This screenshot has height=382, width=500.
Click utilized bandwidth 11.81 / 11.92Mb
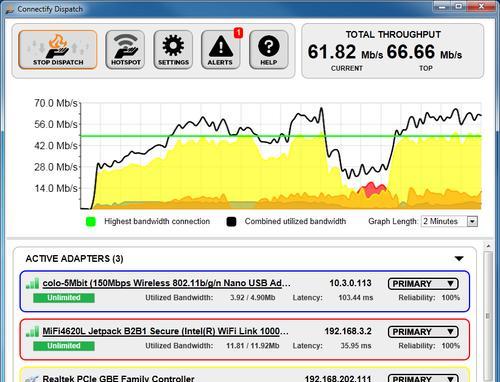point(253,346)
